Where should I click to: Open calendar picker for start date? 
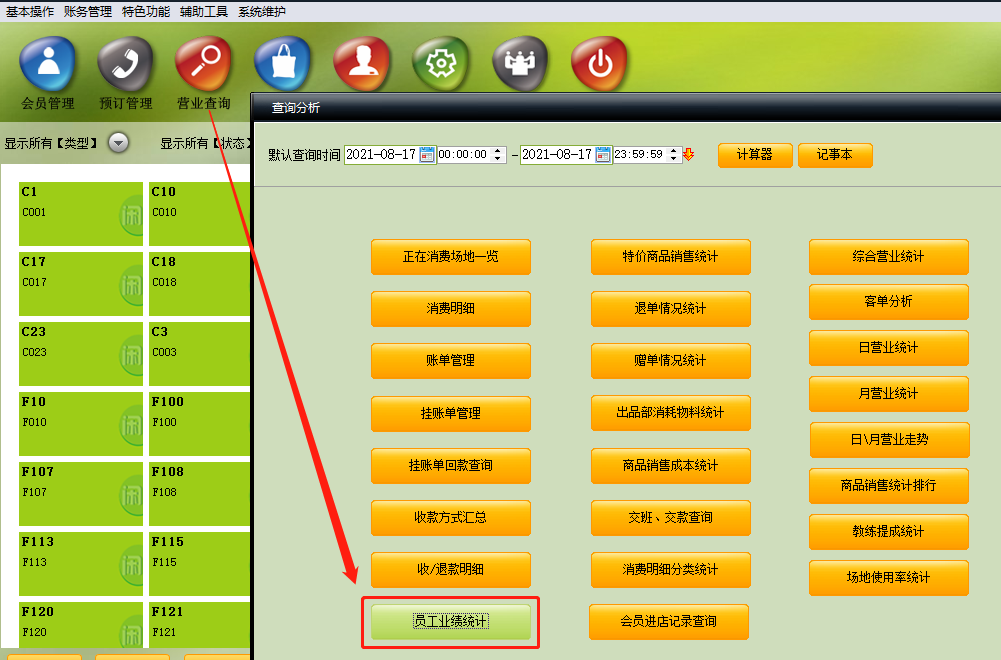click(x=427, y=154)
